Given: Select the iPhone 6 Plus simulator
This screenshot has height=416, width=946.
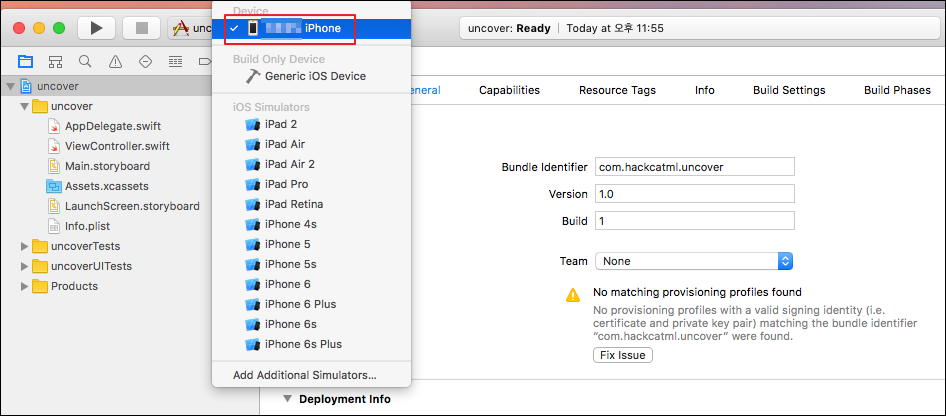Looking at the screenshot, I should 311,304.
